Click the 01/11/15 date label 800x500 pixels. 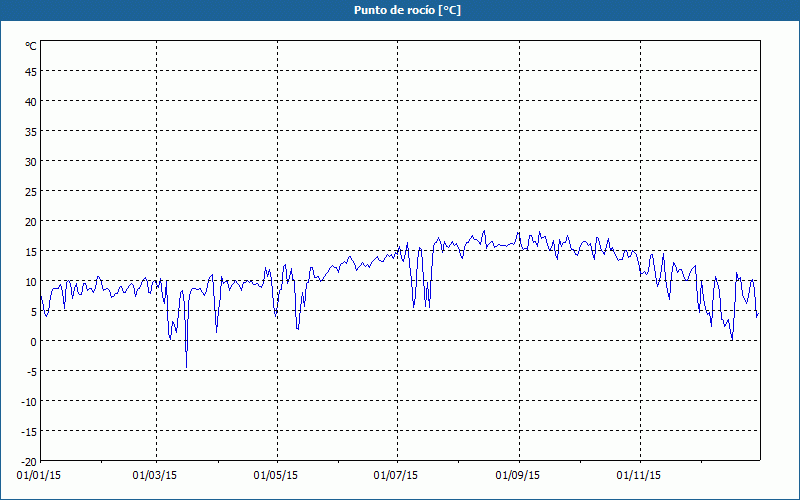[639, 476]
